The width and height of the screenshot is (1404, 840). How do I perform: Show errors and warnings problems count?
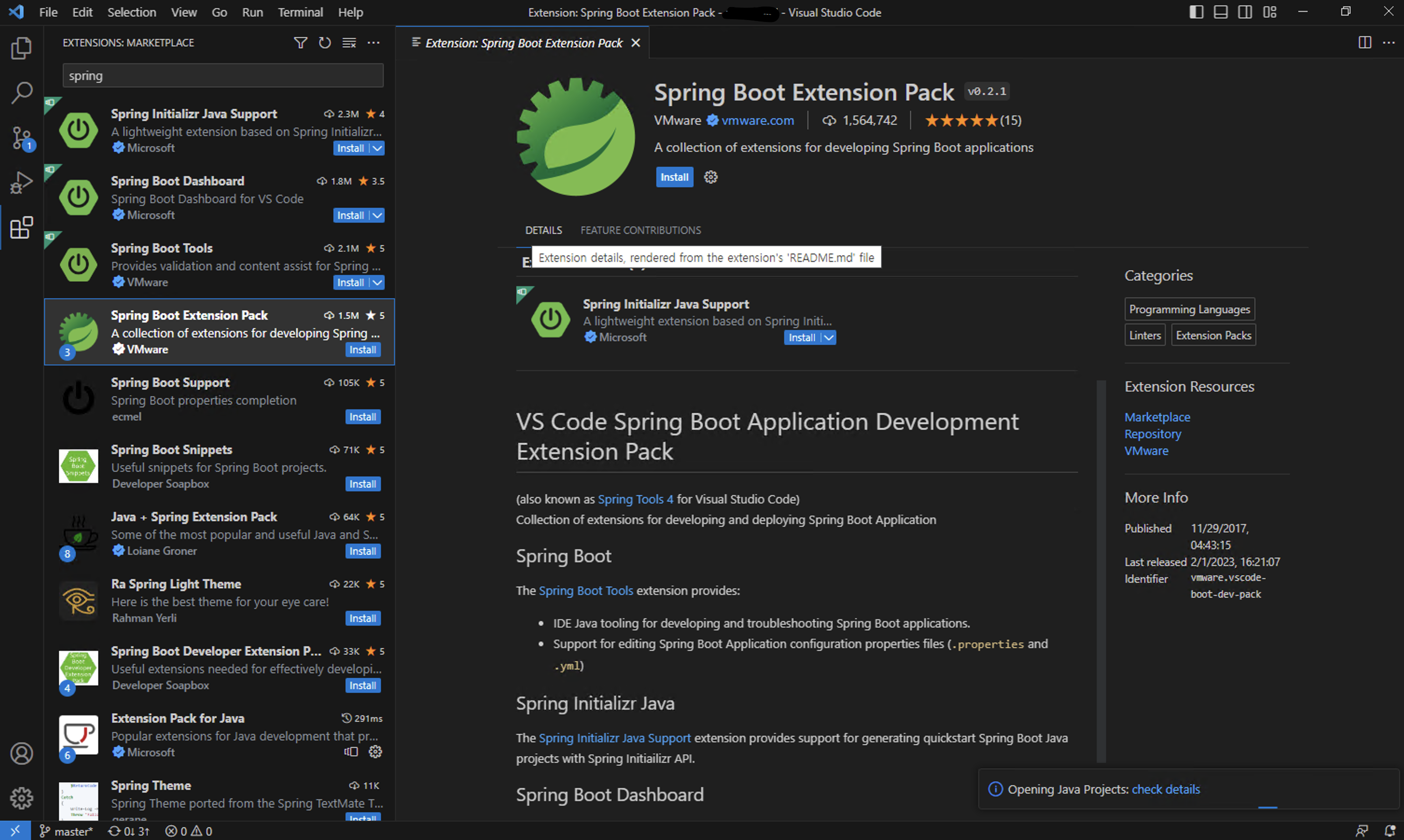189,830
